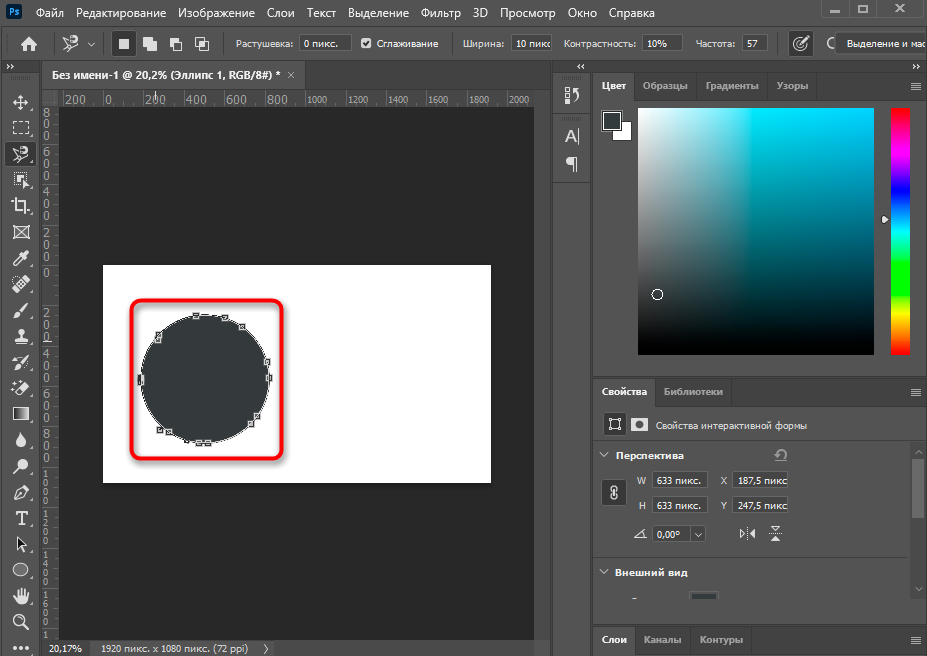
Task: Select the Zoom magnifier tool
Action: pyautogui.click(x=20, y=622)
